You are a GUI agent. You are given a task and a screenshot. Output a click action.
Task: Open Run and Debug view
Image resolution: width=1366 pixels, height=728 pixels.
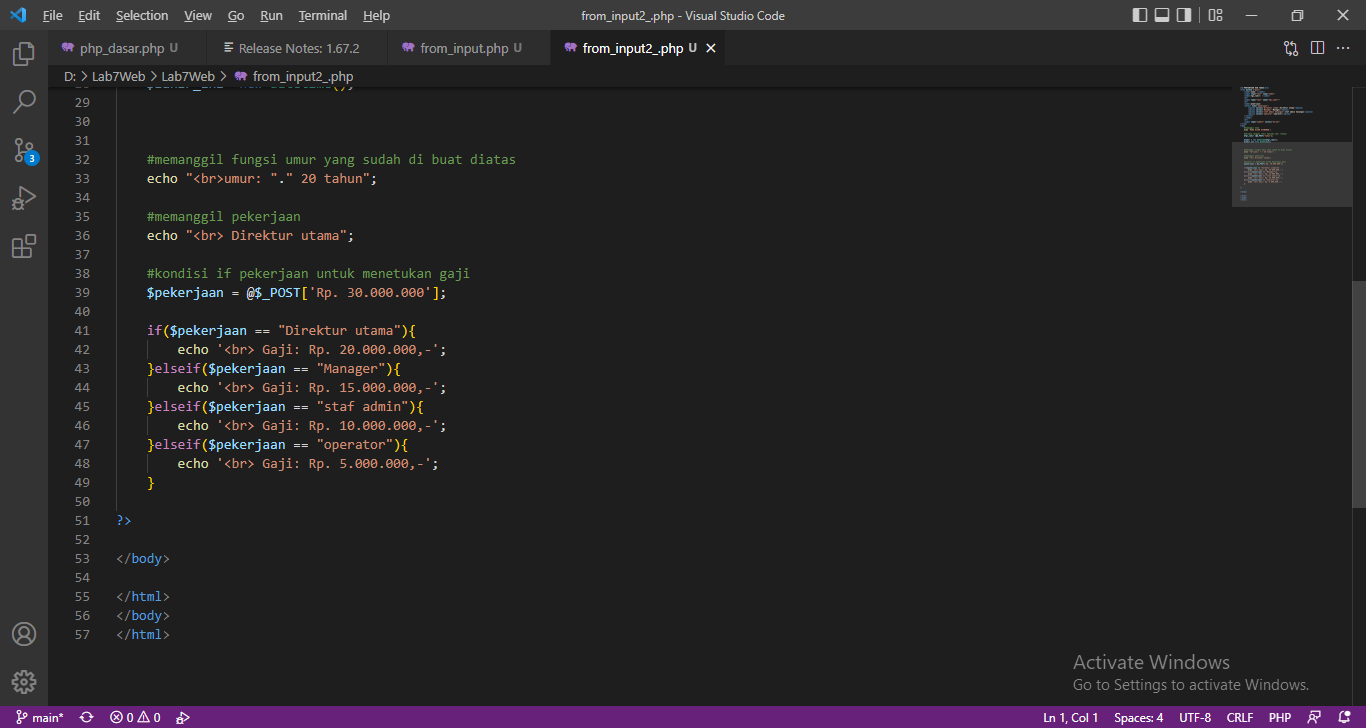pyautogui.click(x=24, y=198)
